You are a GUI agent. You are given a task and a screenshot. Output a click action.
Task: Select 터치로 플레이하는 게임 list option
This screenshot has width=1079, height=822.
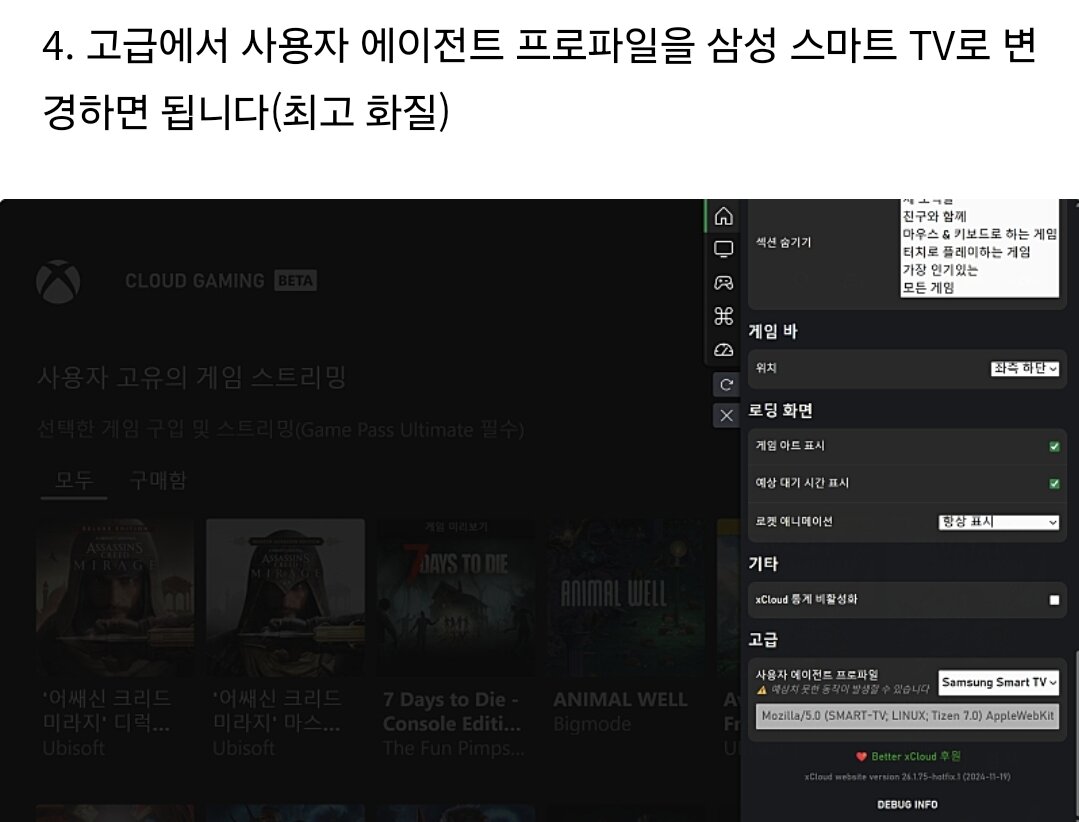966,252
